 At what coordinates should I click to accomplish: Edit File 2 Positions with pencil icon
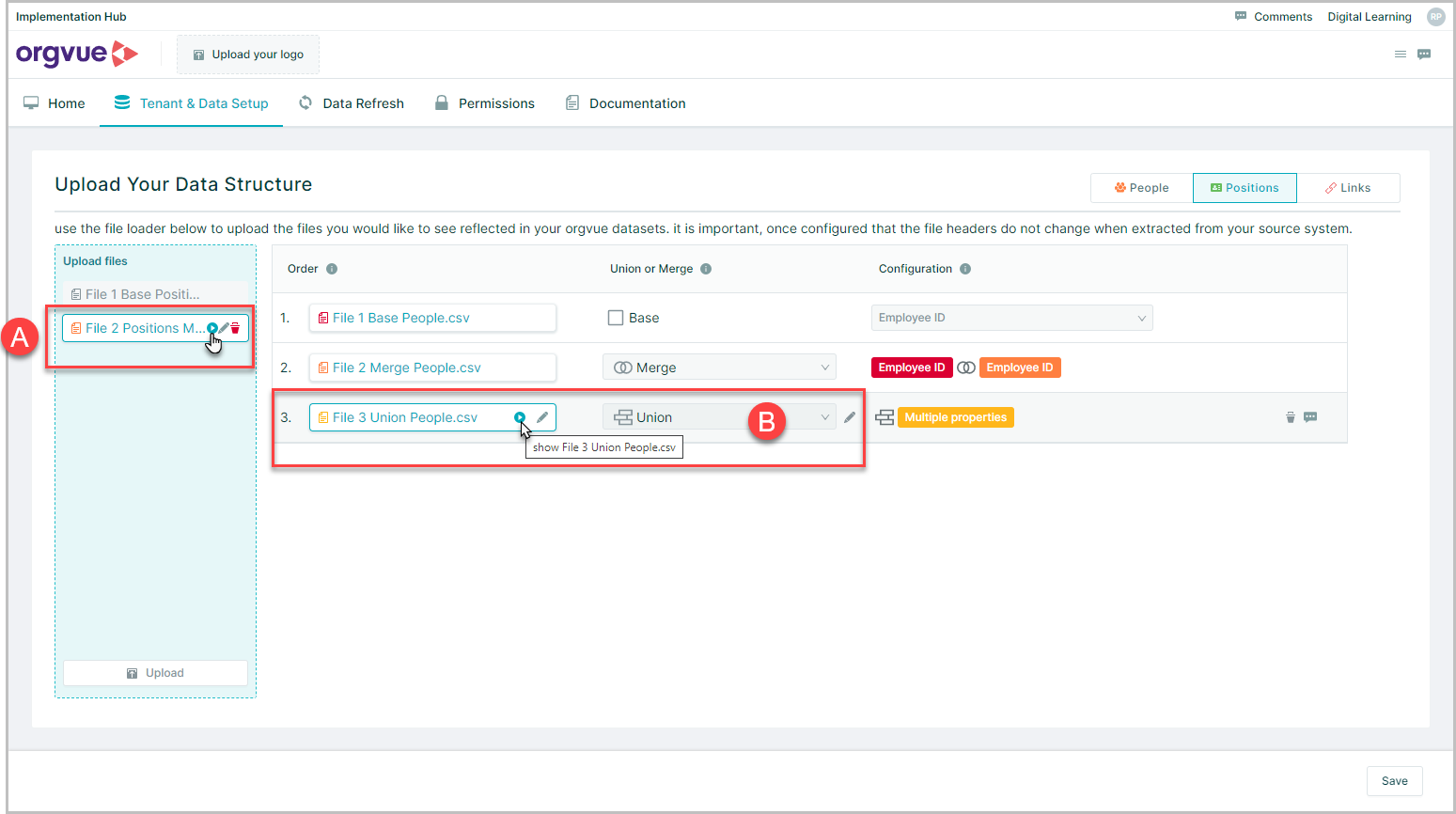tap(224, 328)
